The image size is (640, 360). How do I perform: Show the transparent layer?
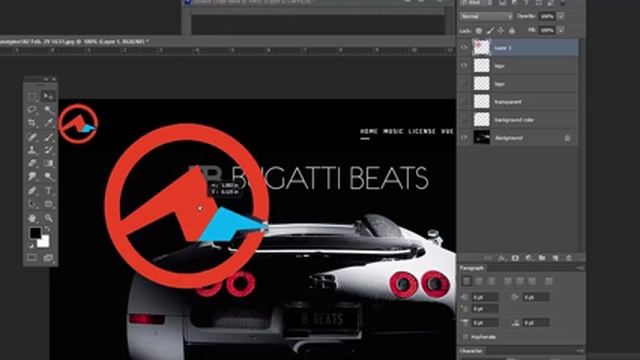464,102
